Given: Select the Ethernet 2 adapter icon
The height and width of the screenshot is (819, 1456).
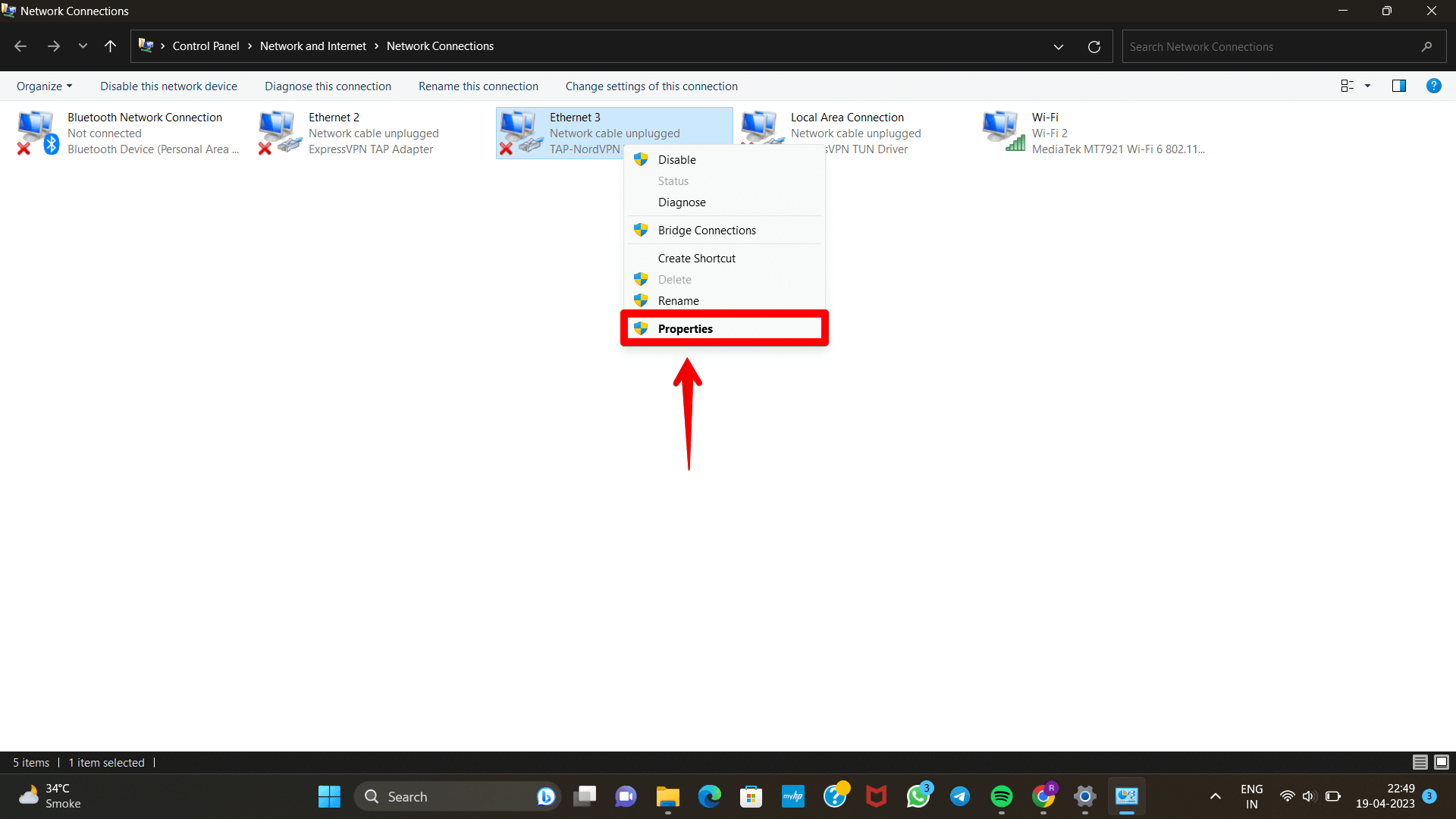Looking at the screenshot, I should coord(280,133).
